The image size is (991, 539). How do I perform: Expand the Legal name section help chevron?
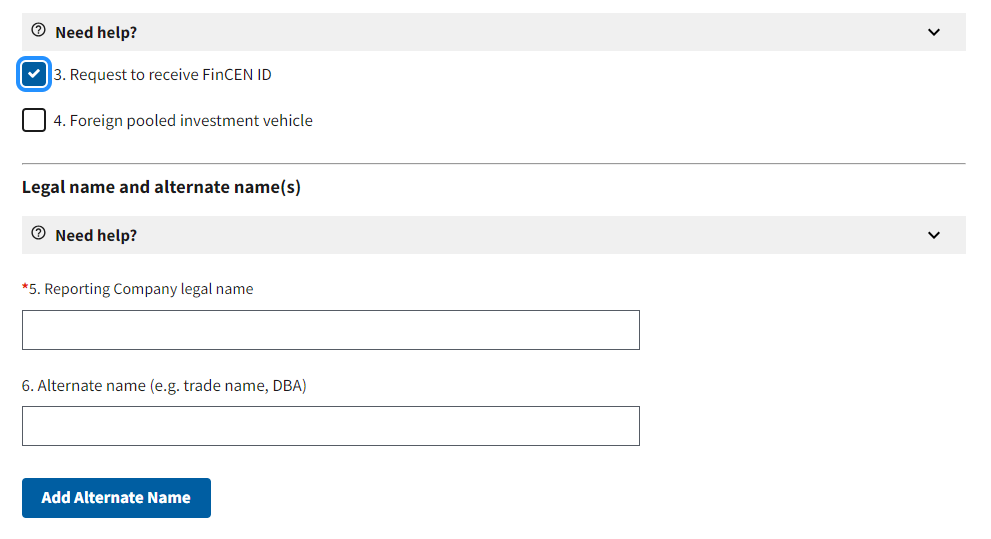click(x=933, y=235)
